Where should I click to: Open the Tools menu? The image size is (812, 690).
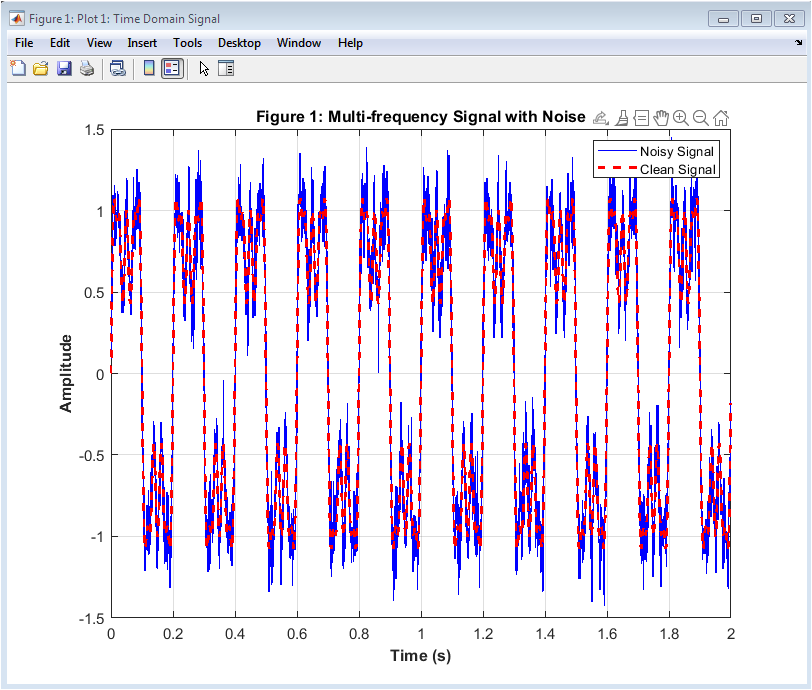187,43
